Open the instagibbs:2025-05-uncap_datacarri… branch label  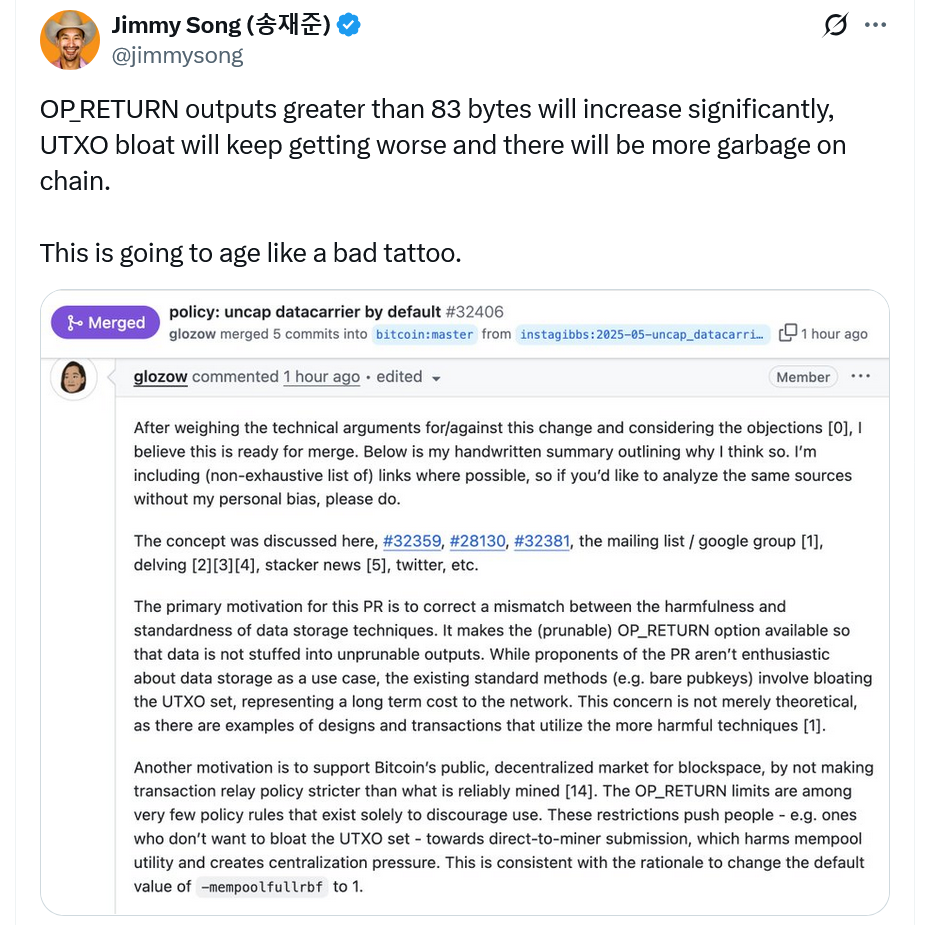[645, 334]
